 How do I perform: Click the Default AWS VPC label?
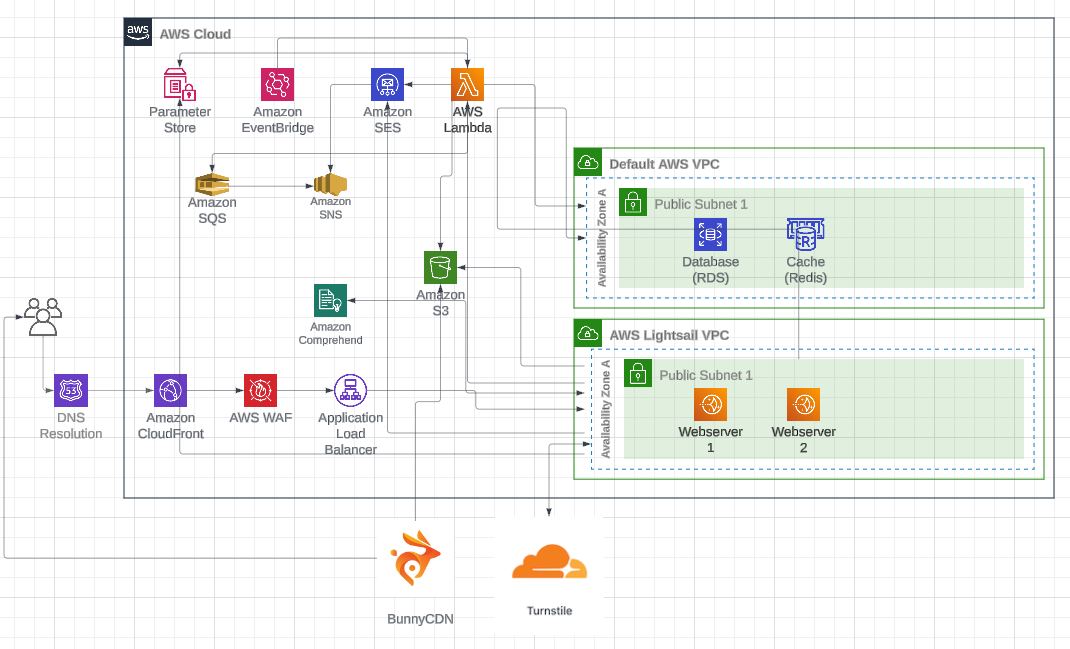click(x=664, y=164)
